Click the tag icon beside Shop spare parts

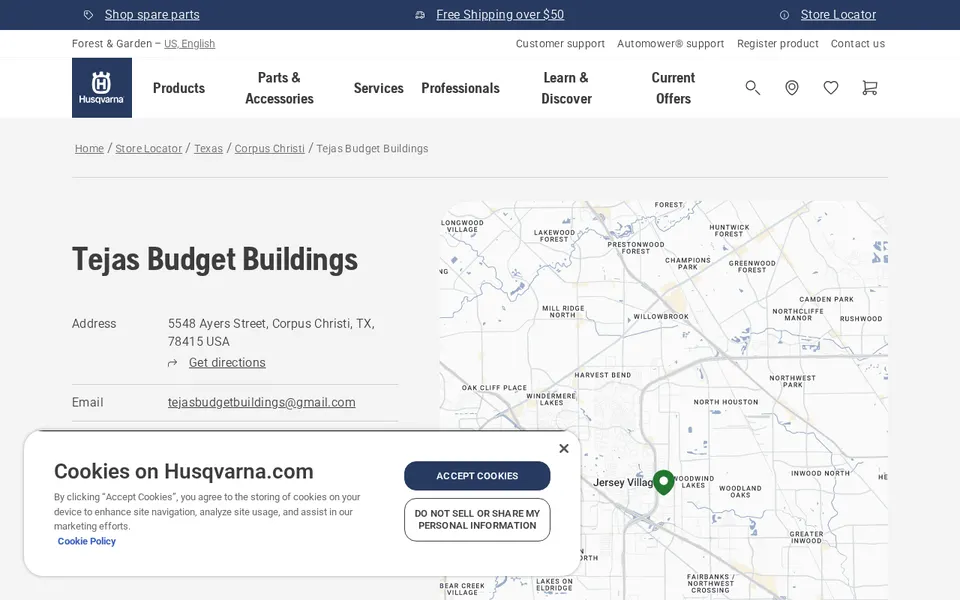coord(89,15)
